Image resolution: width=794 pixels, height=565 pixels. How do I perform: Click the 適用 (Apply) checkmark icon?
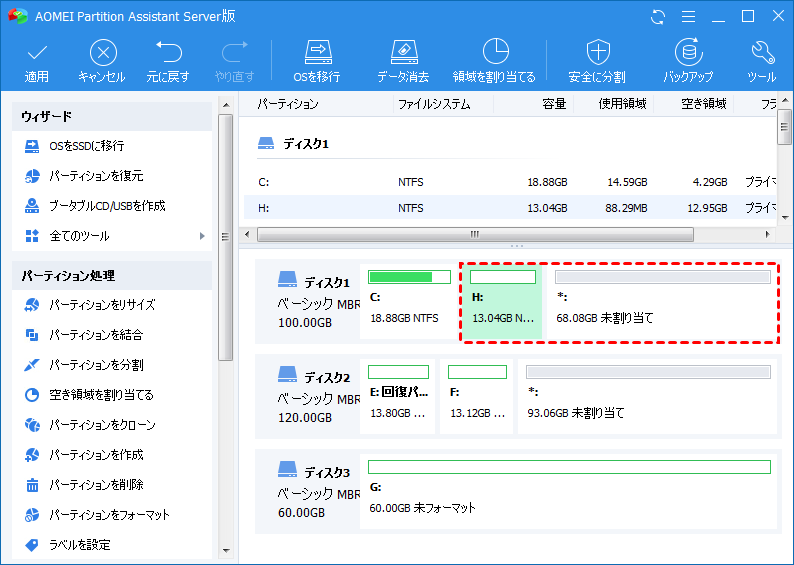pos(37,53)
